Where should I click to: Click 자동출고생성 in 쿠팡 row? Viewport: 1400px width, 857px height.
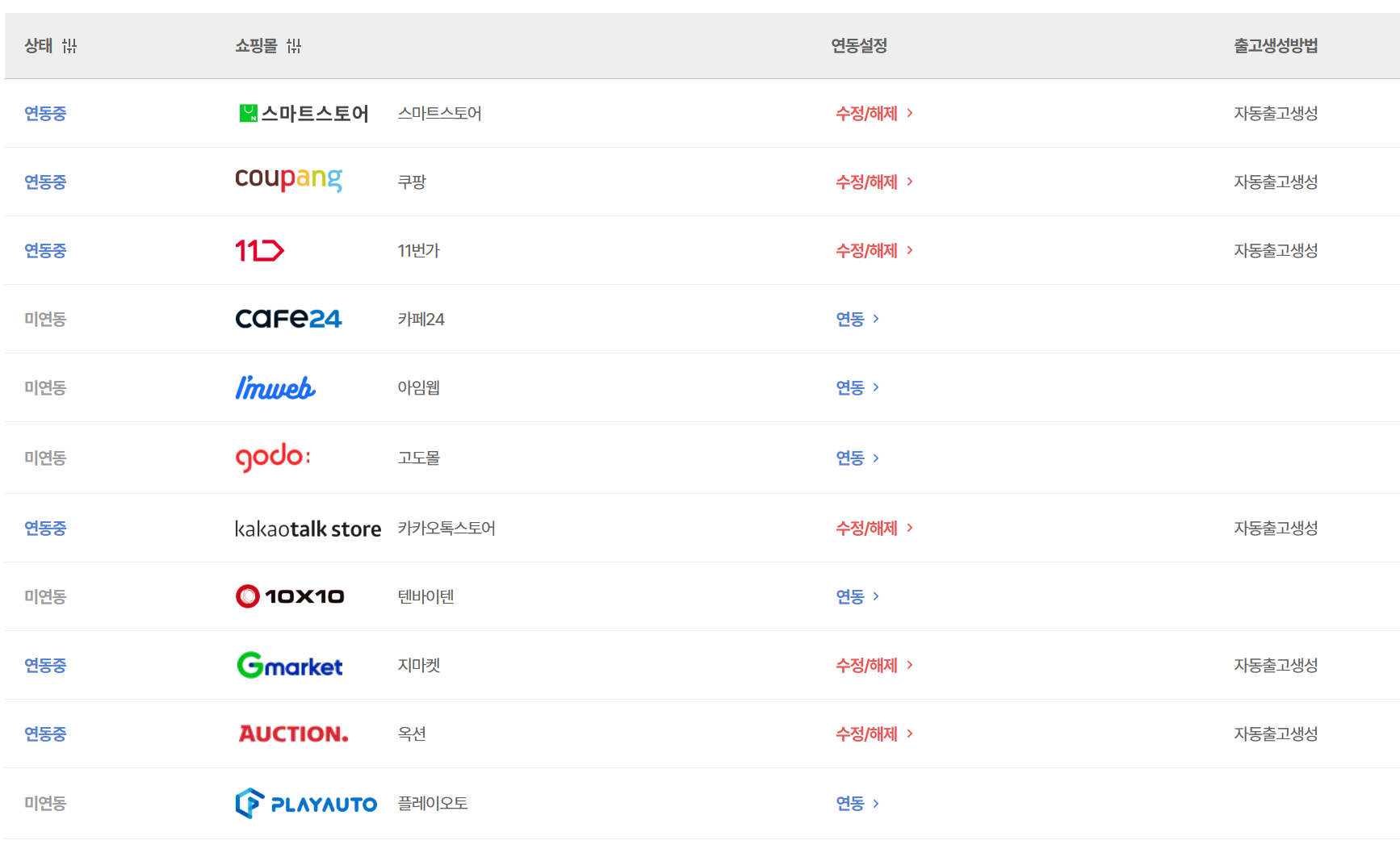pos(1276,182)
